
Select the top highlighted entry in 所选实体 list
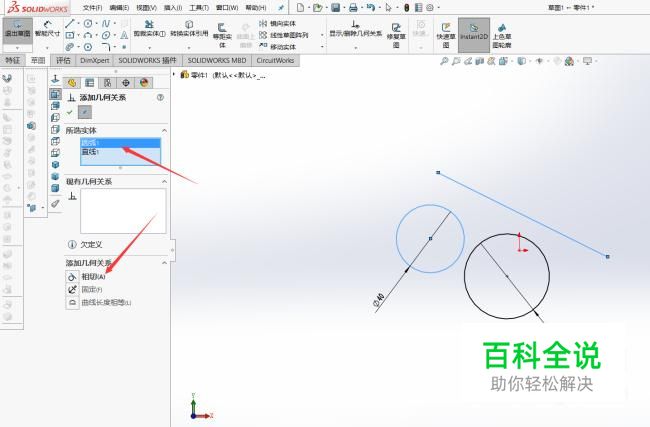(x=120, y=143)
